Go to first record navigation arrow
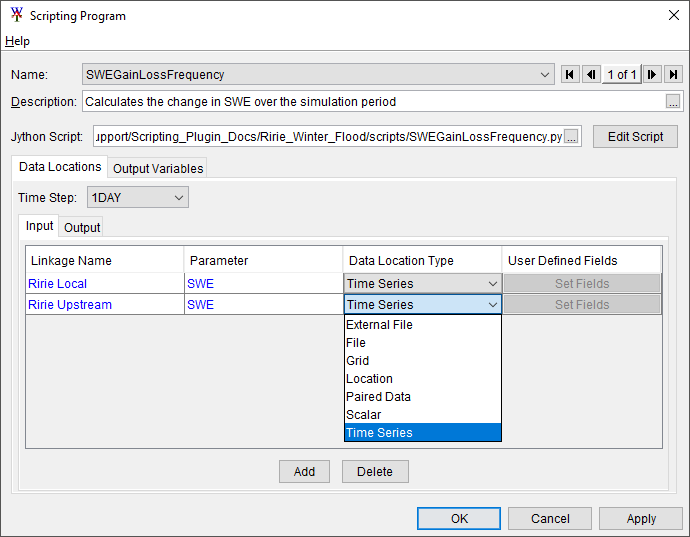The height and width of the screenshot is (537, 690). [x=570, y=74]
